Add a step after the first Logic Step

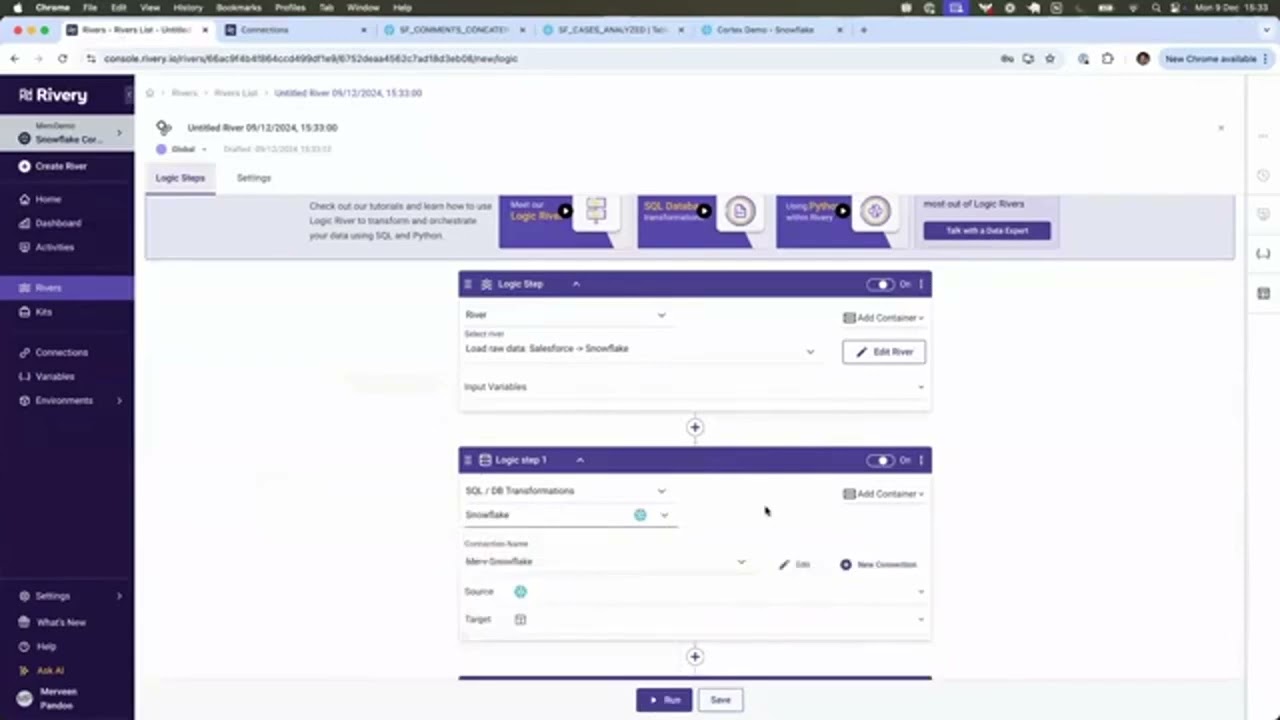[695, 427]
